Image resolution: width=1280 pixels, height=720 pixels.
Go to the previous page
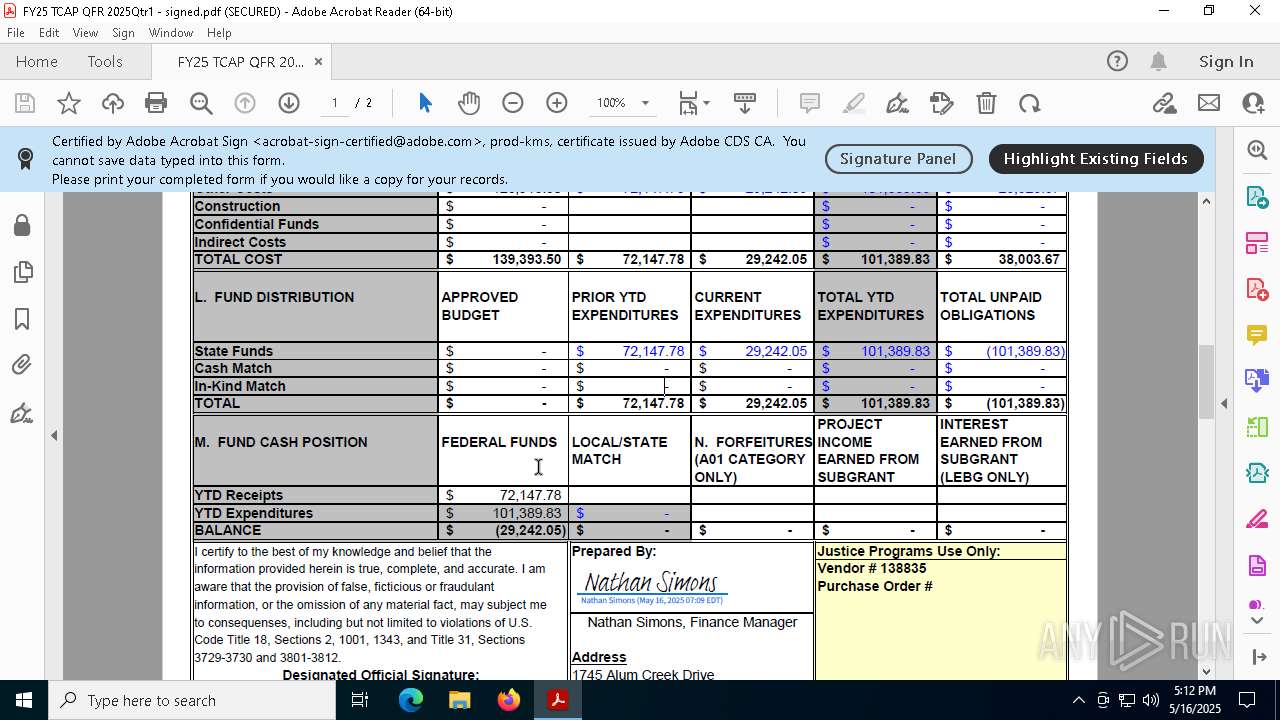(245, 103)
